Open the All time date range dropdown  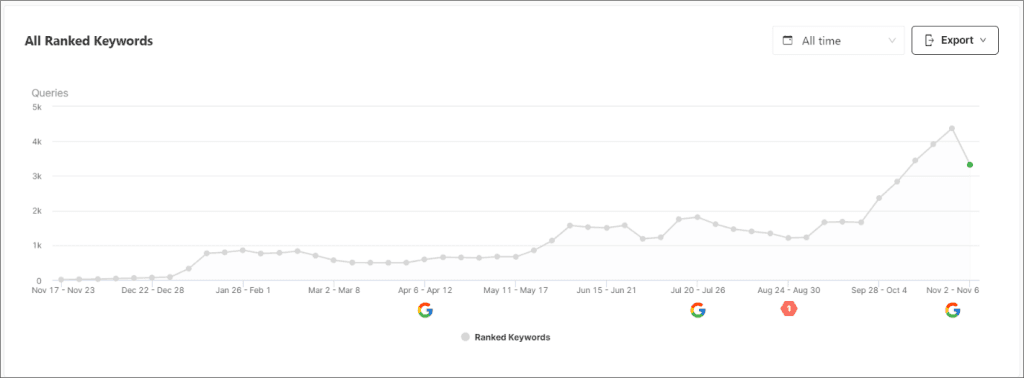(838, 40)
